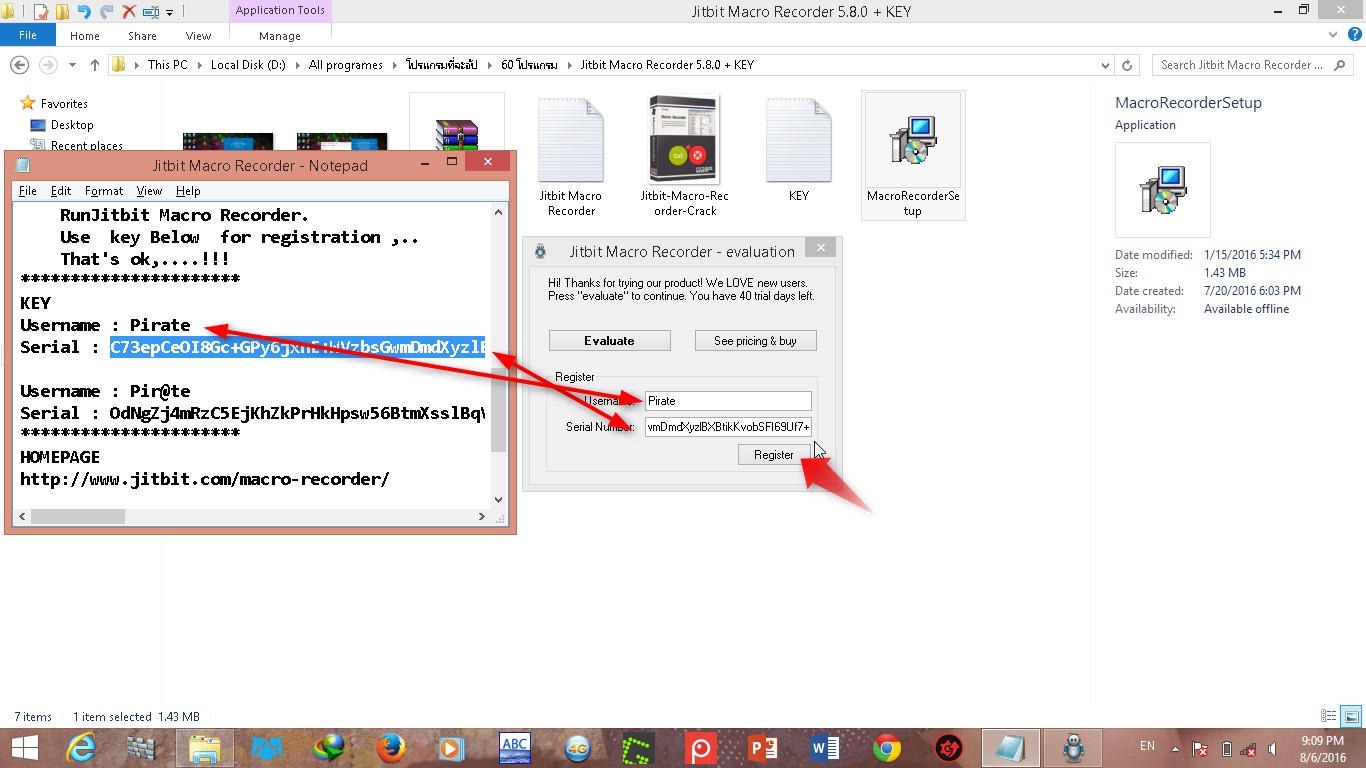Open Notepad's Help menu
The image size is (1366, 768).
tap(188, 191)
